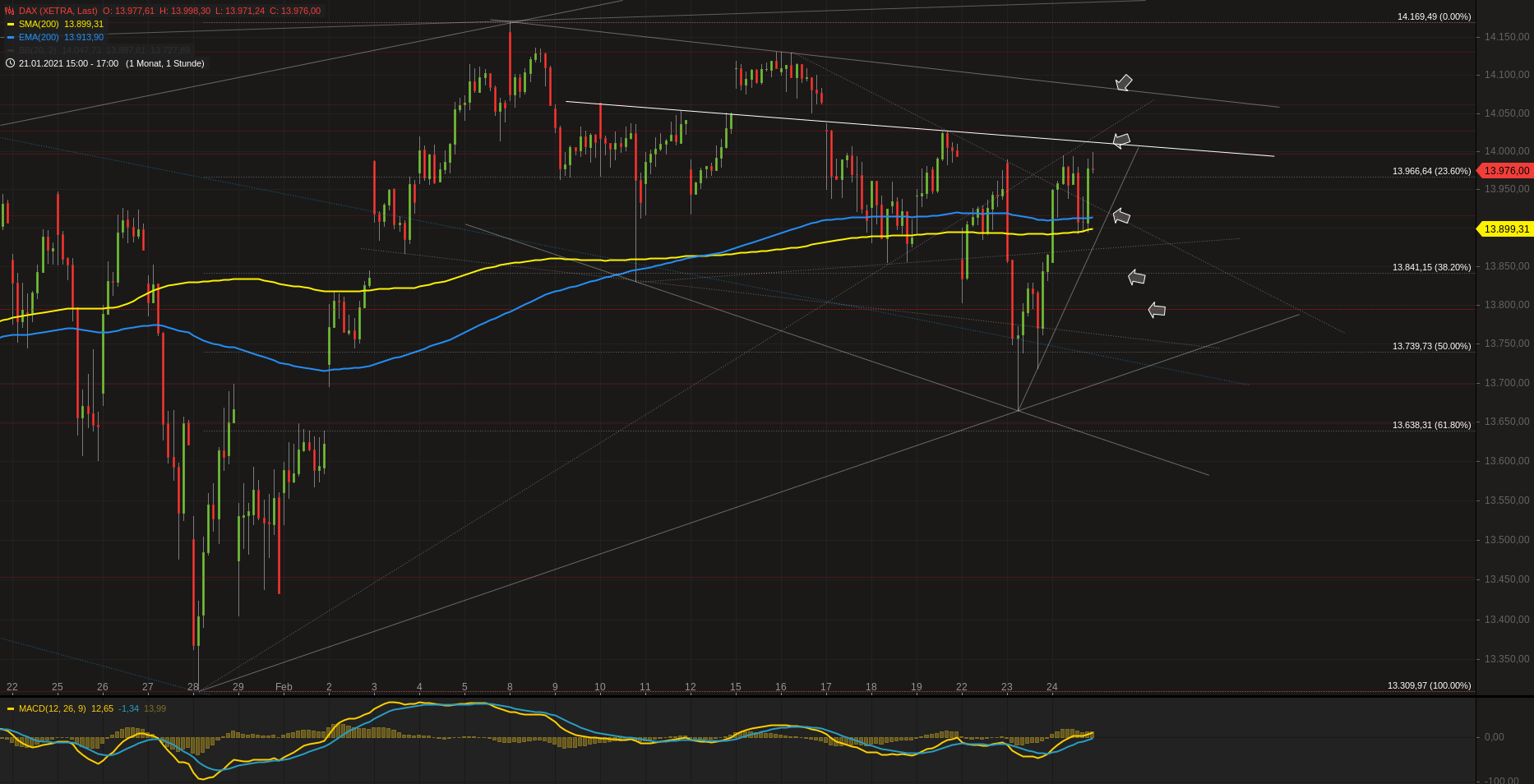Click the SMA(200) value 13.899,31 in legend

click(84, 25)
